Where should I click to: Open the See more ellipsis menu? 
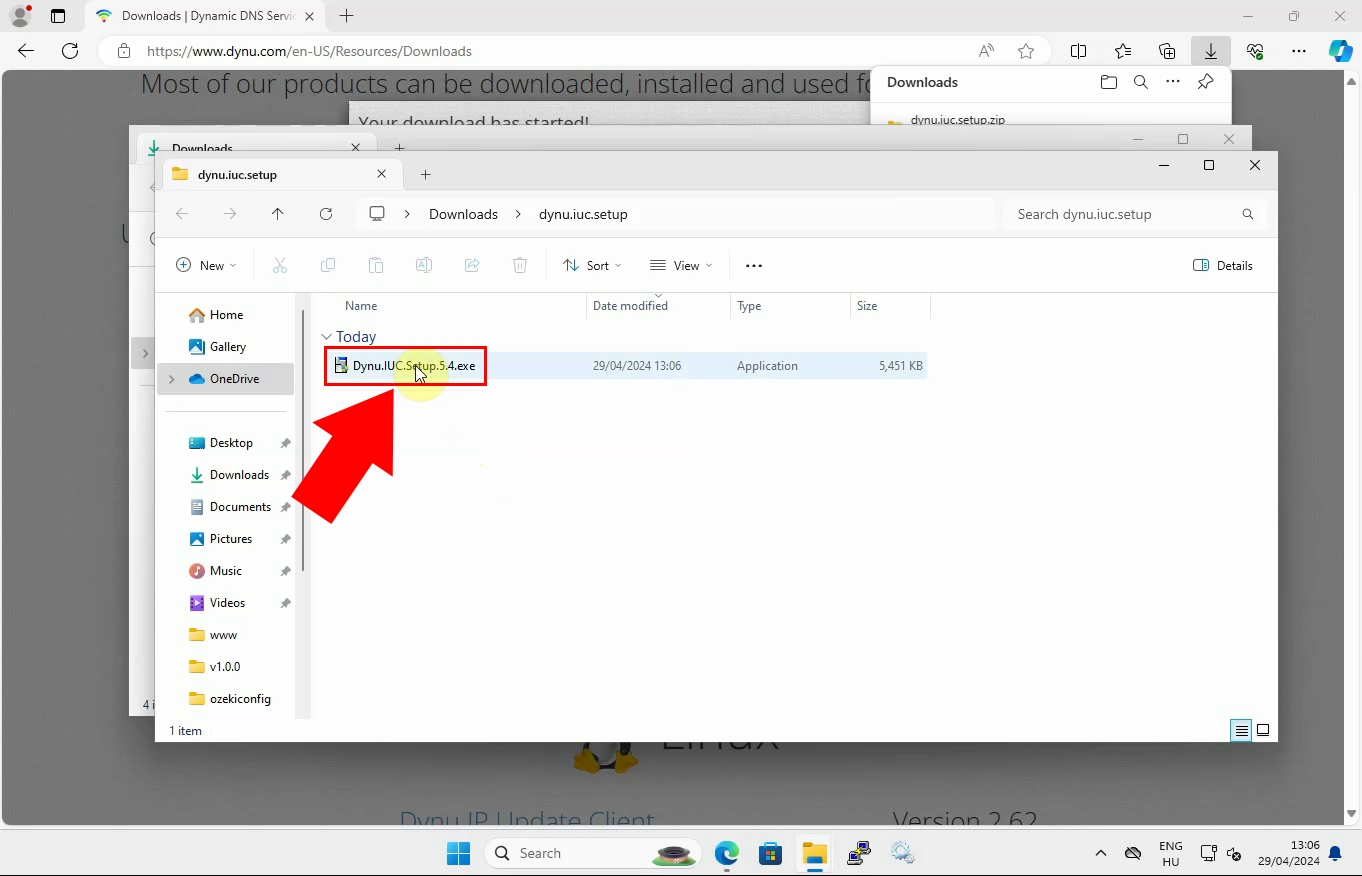pos(754,265)
